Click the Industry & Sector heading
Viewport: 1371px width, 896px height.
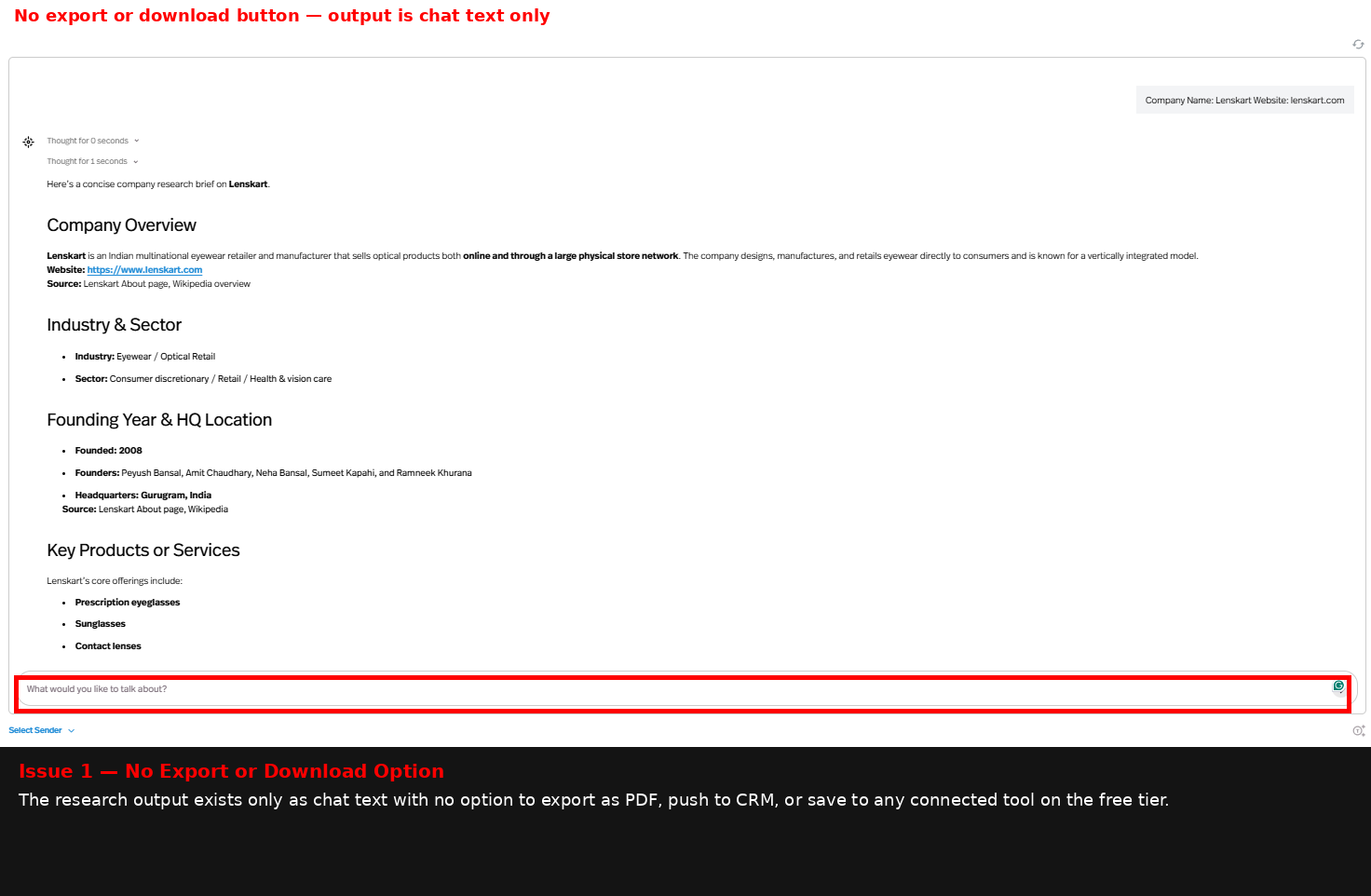115,325
